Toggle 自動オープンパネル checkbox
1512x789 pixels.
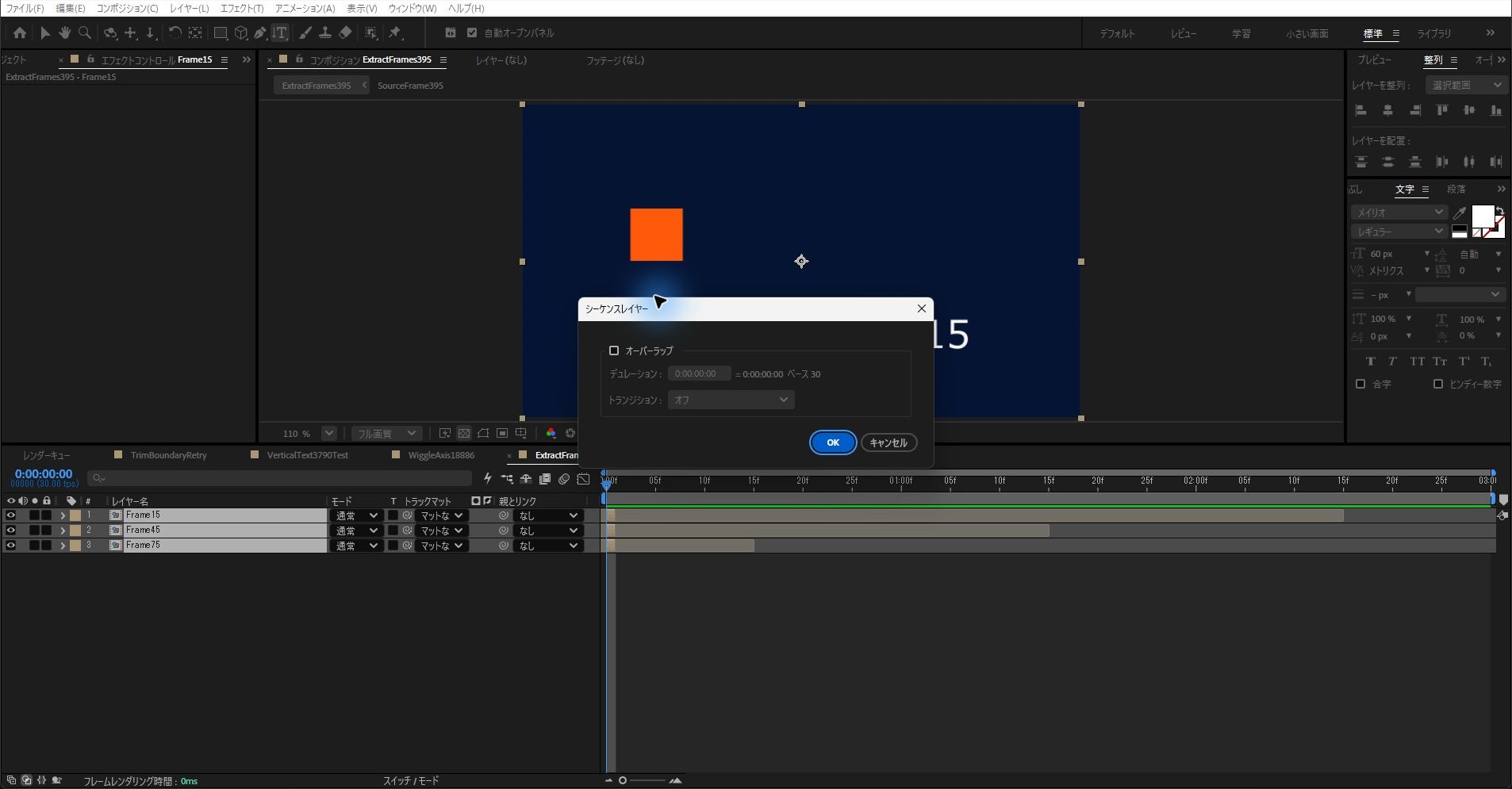tap(472, 33)
